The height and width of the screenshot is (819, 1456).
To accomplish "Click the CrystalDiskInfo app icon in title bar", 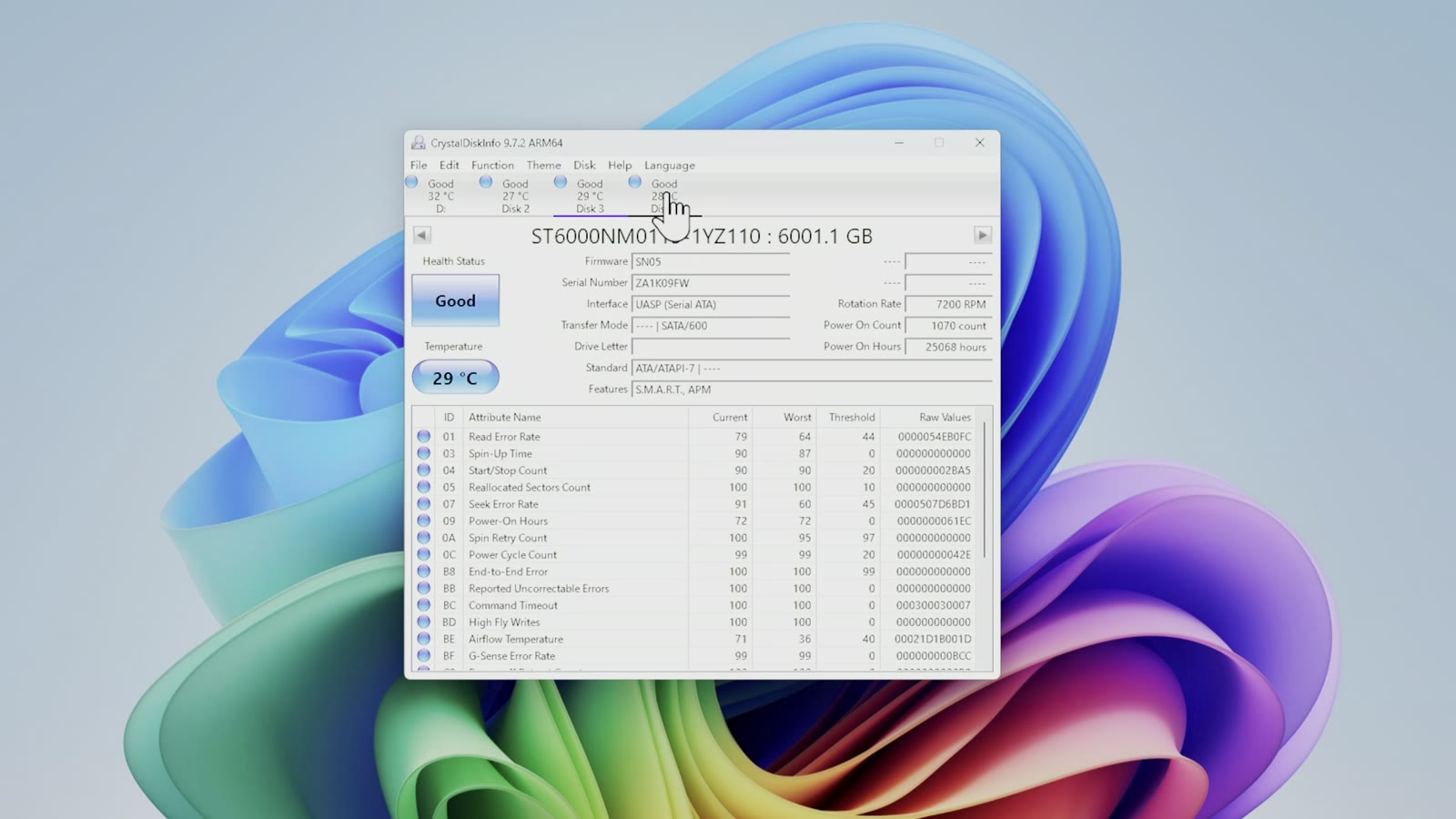I will coord(419,143).
